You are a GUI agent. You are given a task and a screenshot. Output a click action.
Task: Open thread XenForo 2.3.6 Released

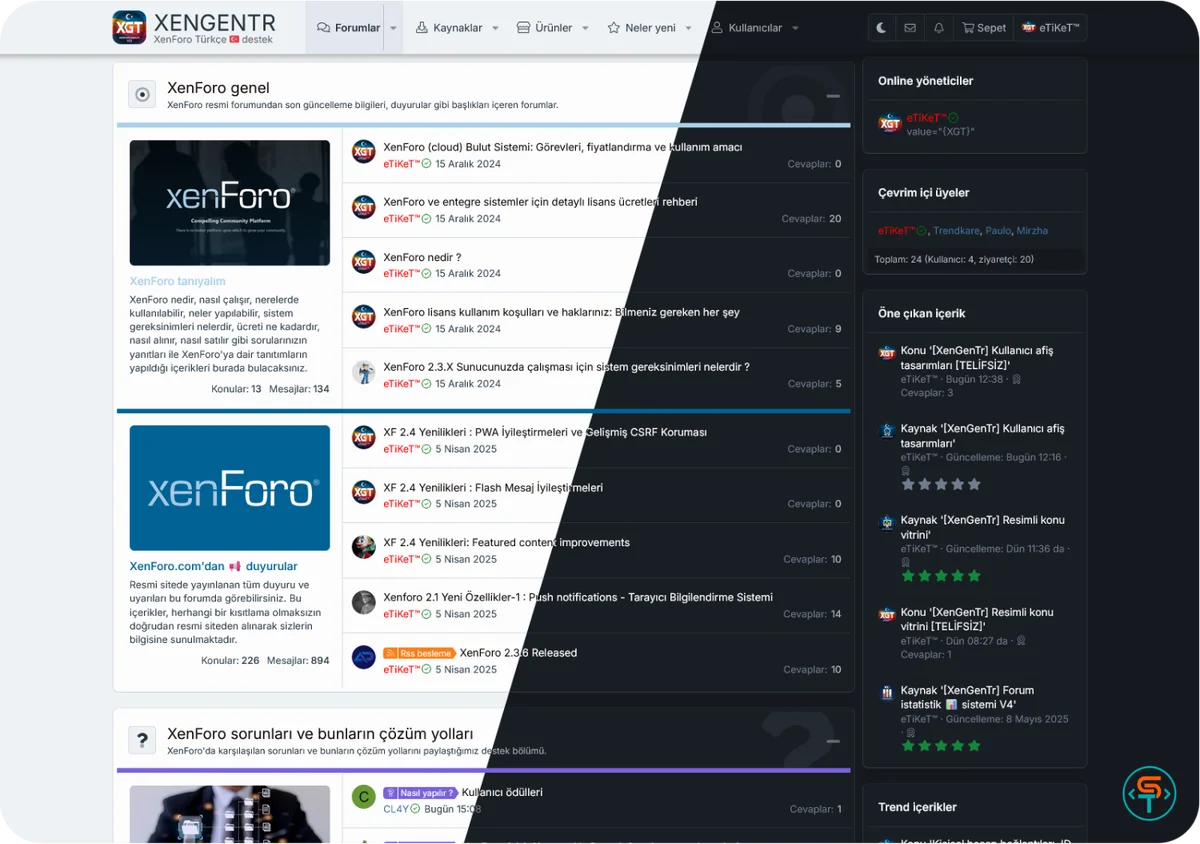tap(518, 653)
